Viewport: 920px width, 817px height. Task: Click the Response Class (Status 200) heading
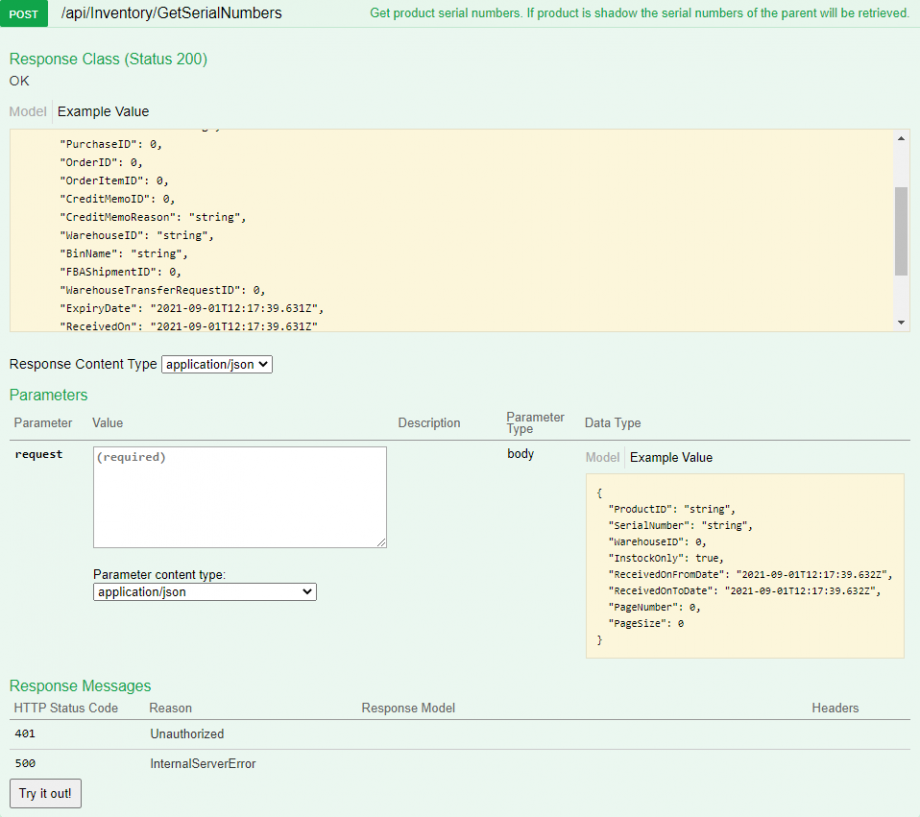click(x=108, y=59)
